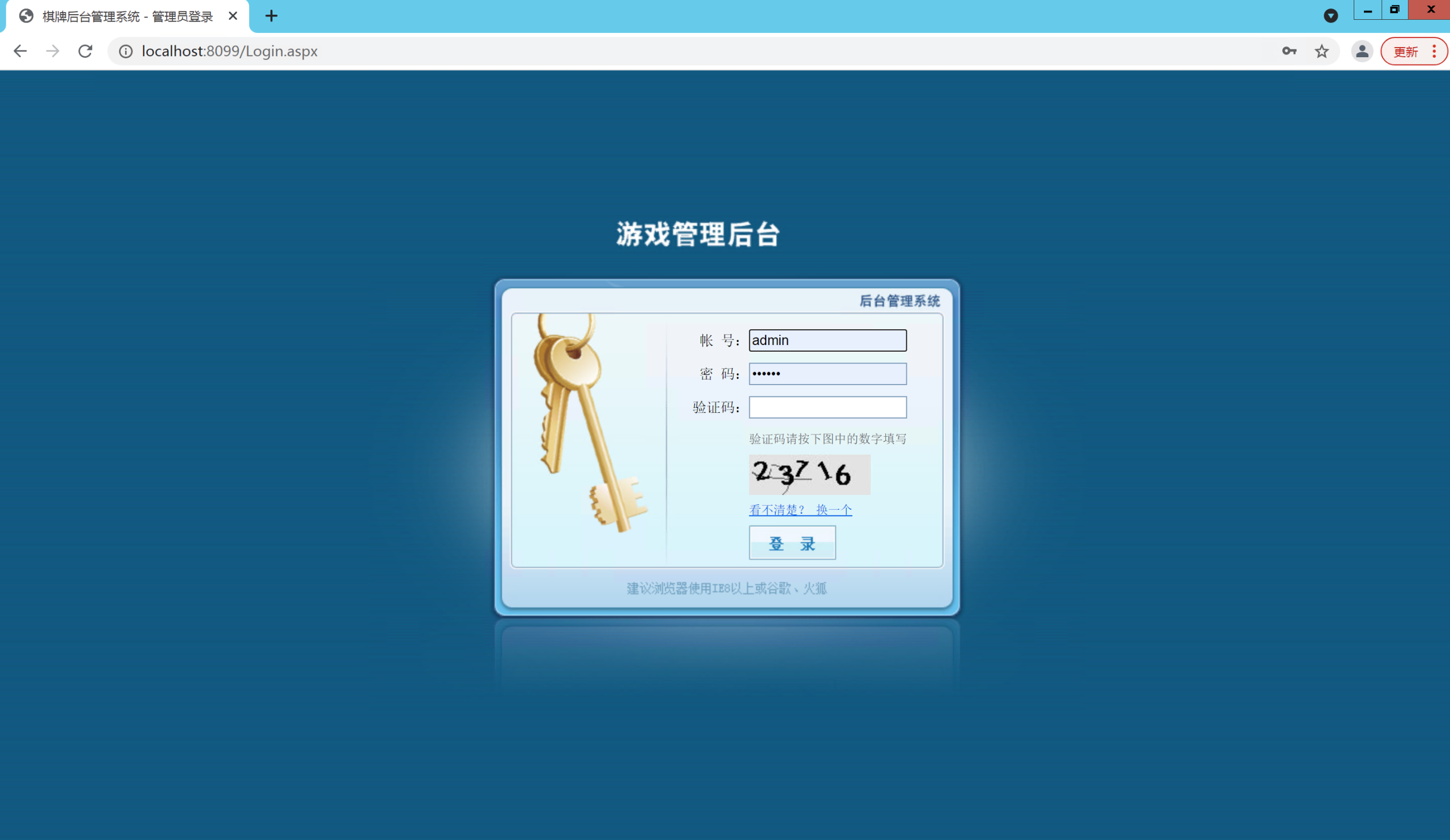Bookmark this page with the star icon

pos(1321,51)
